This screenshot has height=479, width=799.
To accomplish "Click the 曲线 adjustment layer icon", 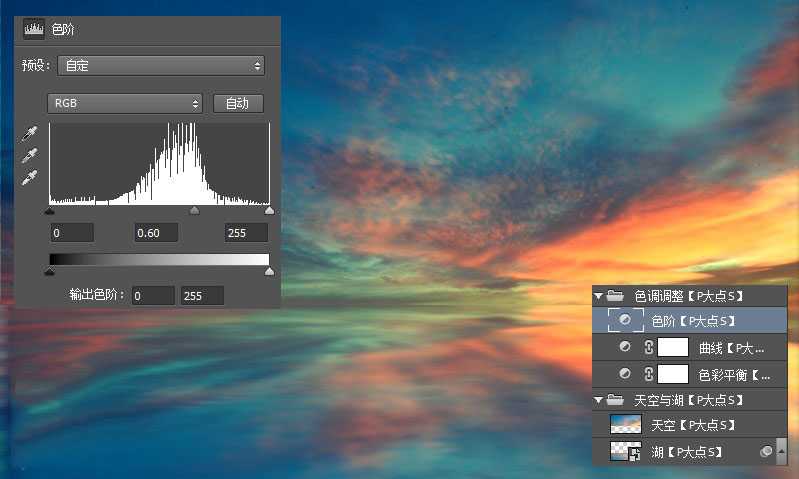I will point(626,347).
